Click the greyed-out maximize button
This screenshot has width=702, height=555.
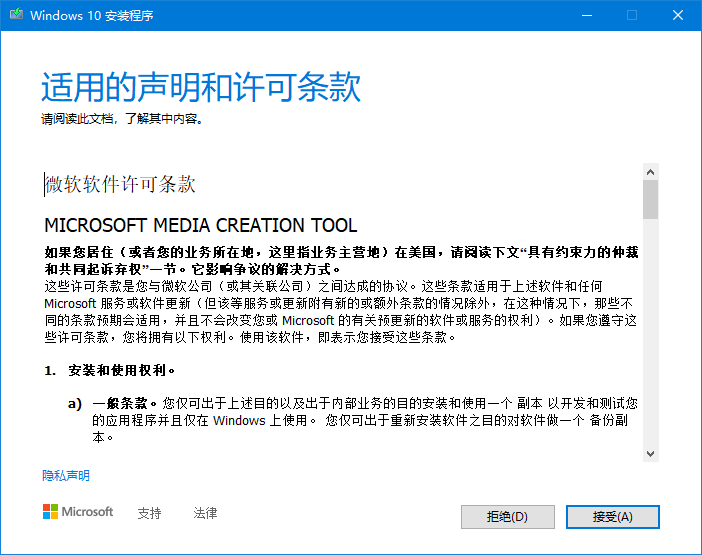tap(631, 15)
